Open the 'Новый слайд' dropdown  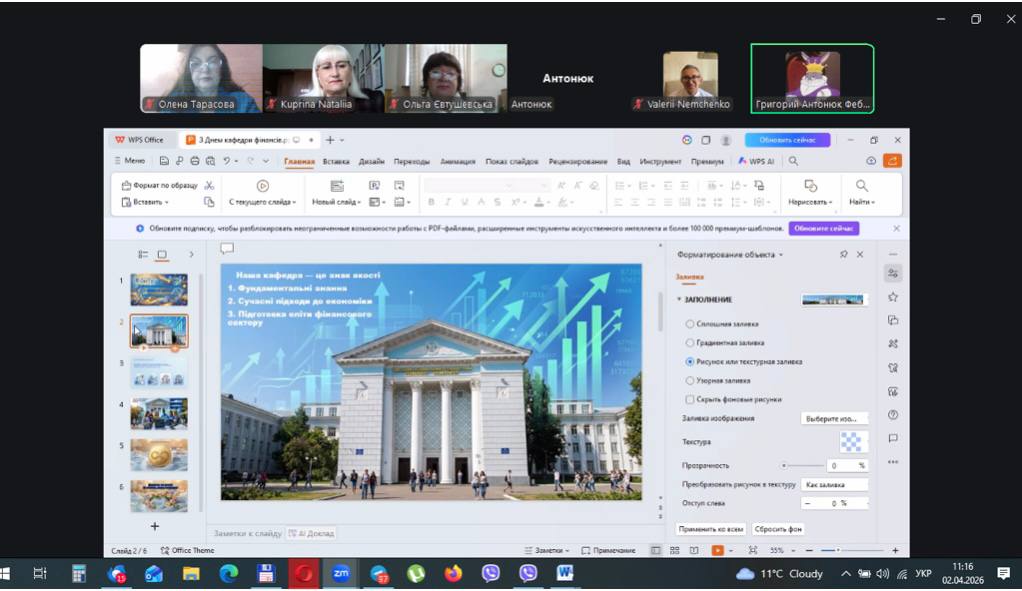(x=336, y=202)
